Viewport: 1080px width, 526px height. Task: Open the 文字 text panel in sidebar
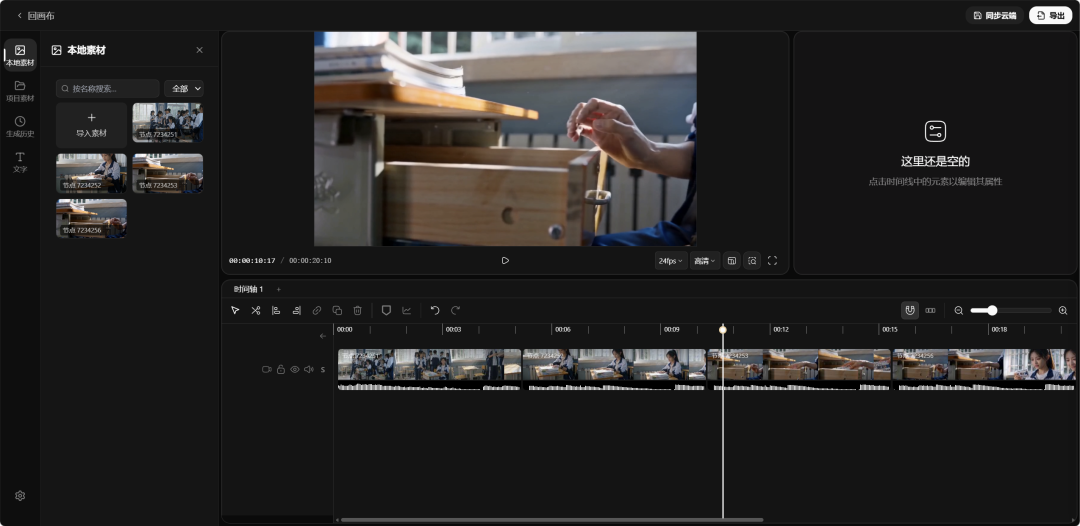click(20, 162)
